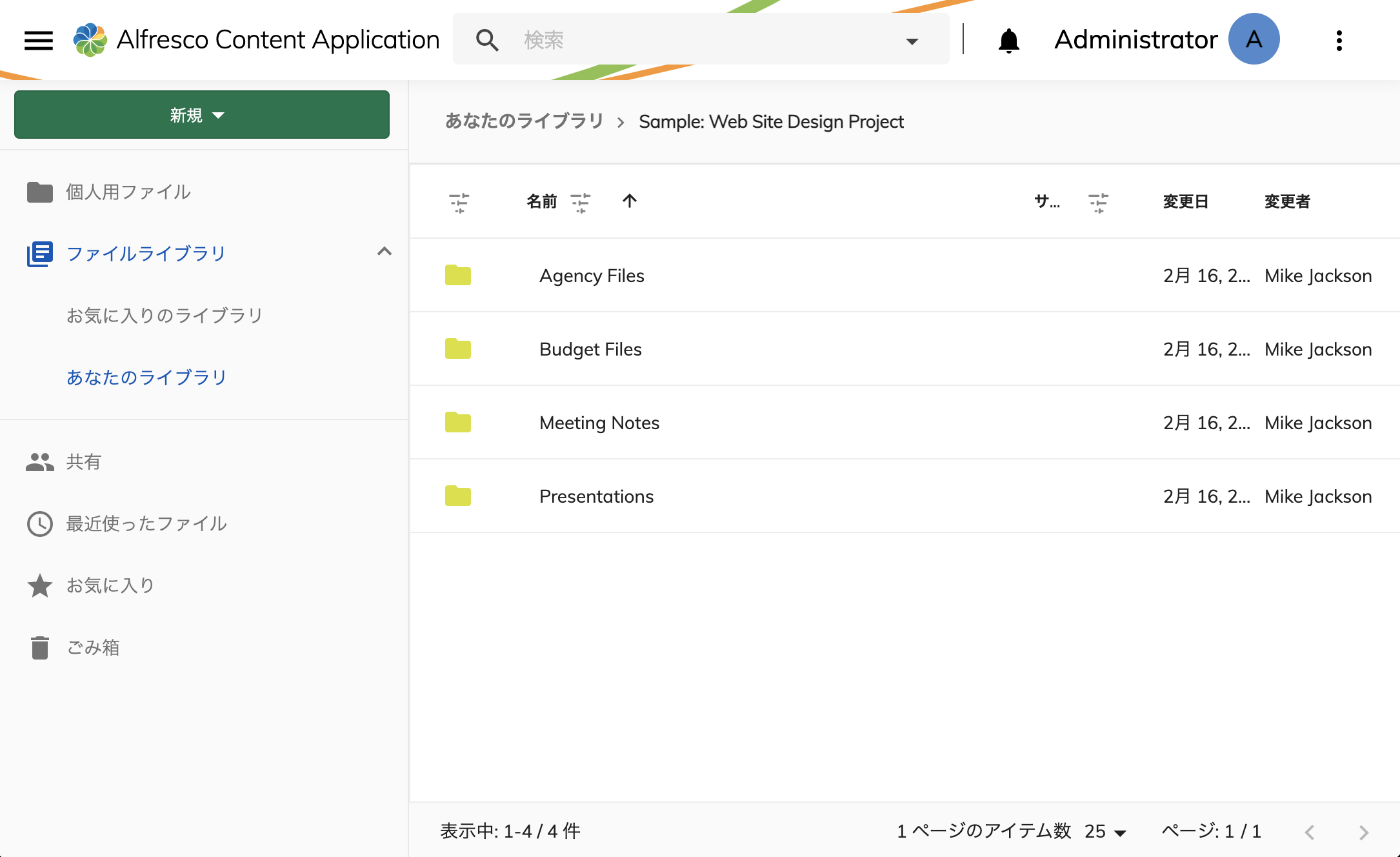Click the 個人用ファイル folder icon

(x=39, y=192)
